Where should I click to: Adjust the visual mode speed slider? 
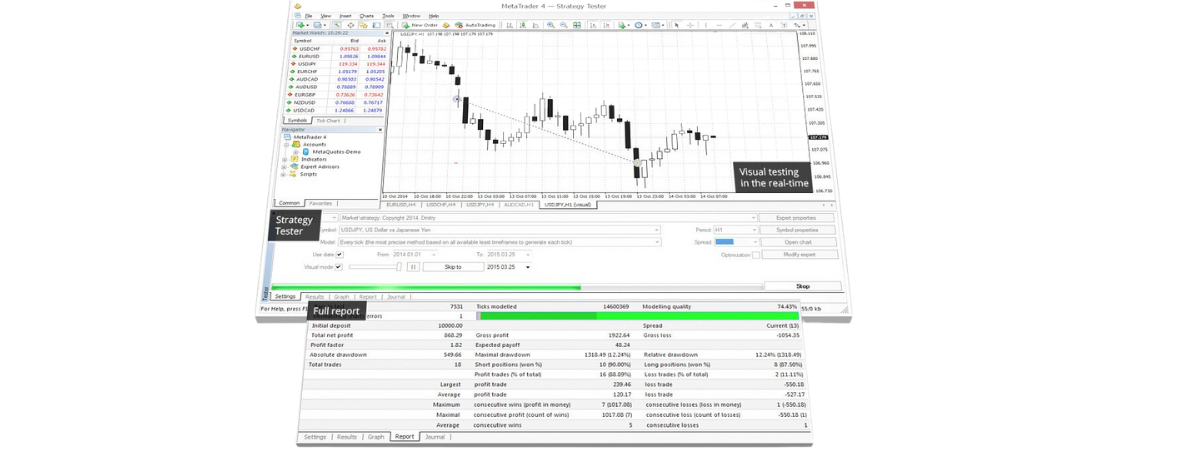(375, 266)
